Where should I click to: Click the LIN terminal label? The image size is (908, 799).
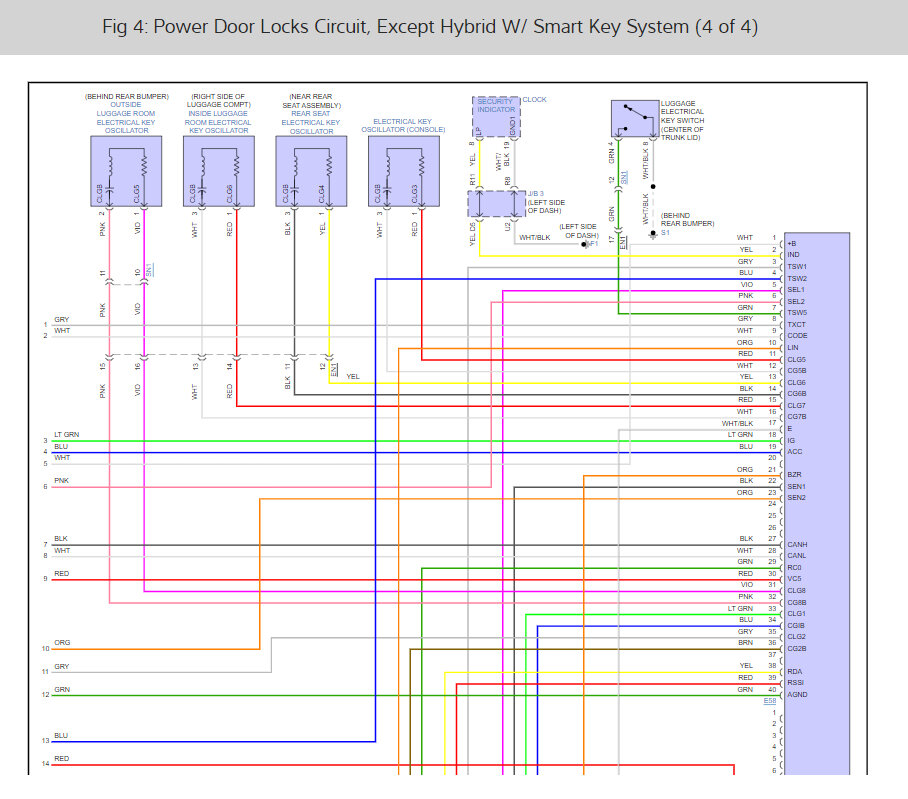tap(793, 348)
